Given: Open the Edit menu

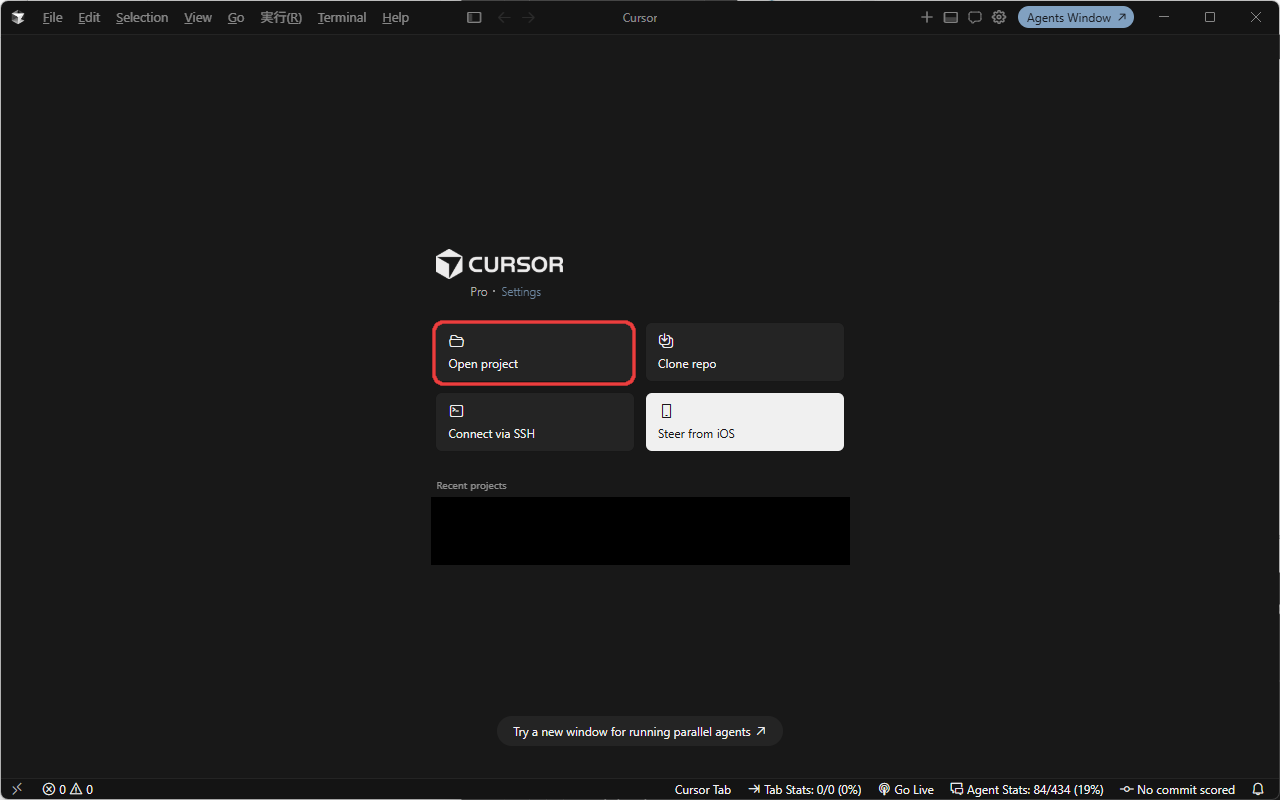Looking at the screenshot, I should [89, 18].
